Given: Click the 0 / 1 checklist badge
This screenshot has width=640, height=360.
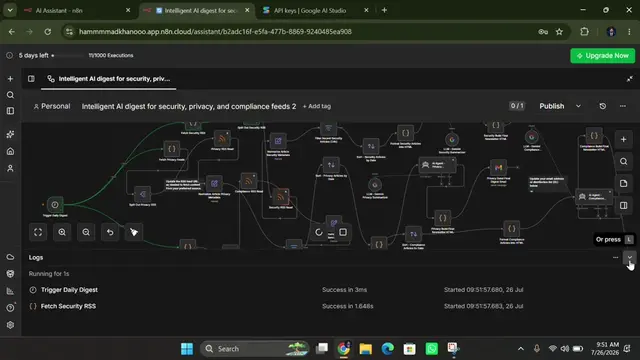Looking at the screenshot, I should click(517, 106).
